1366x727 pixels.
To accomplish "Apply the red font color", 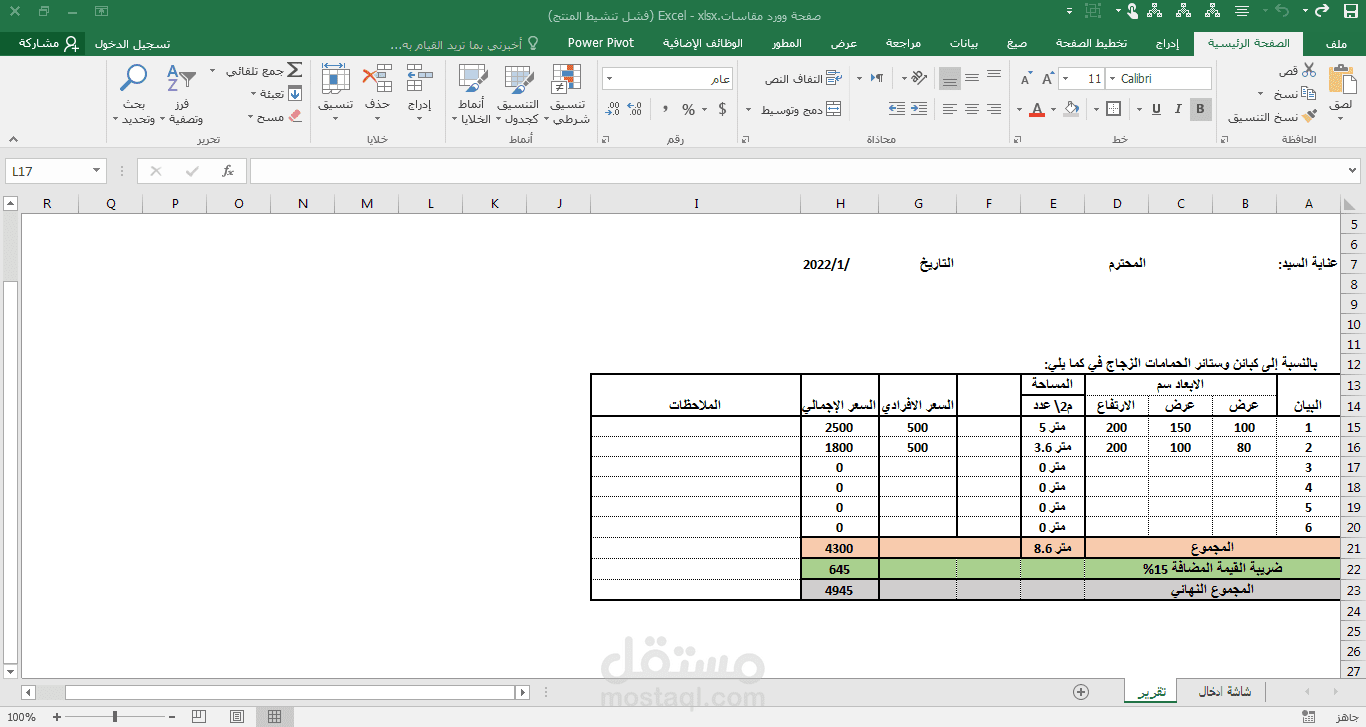I will coord(1037,109).
